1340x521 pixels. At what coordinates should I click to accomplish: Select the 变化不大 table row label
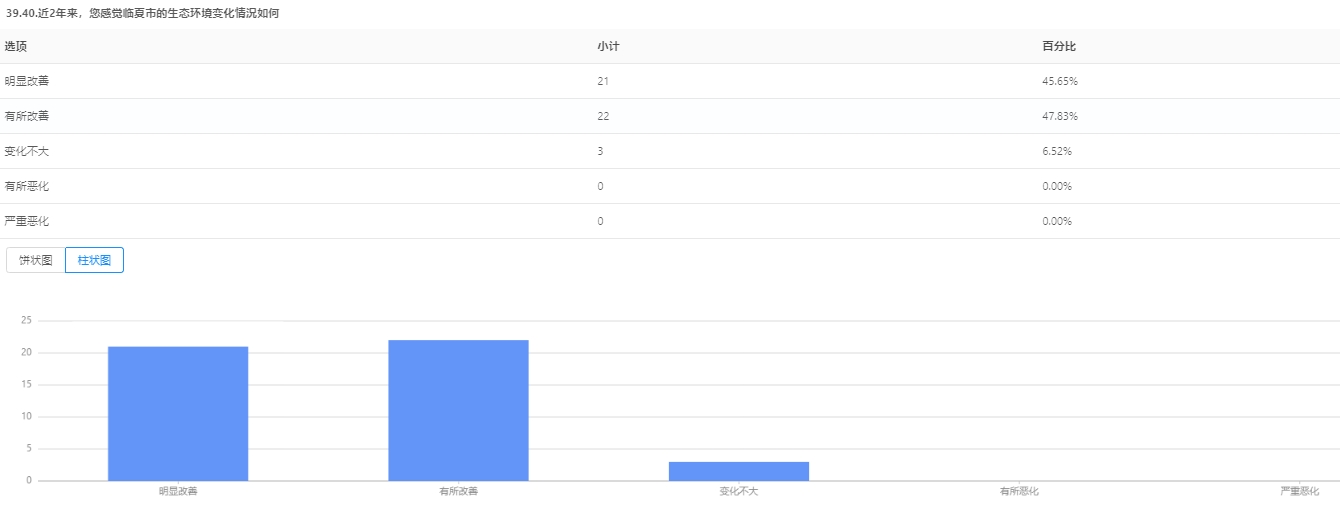pyautogui.click(x=27, y=151)
